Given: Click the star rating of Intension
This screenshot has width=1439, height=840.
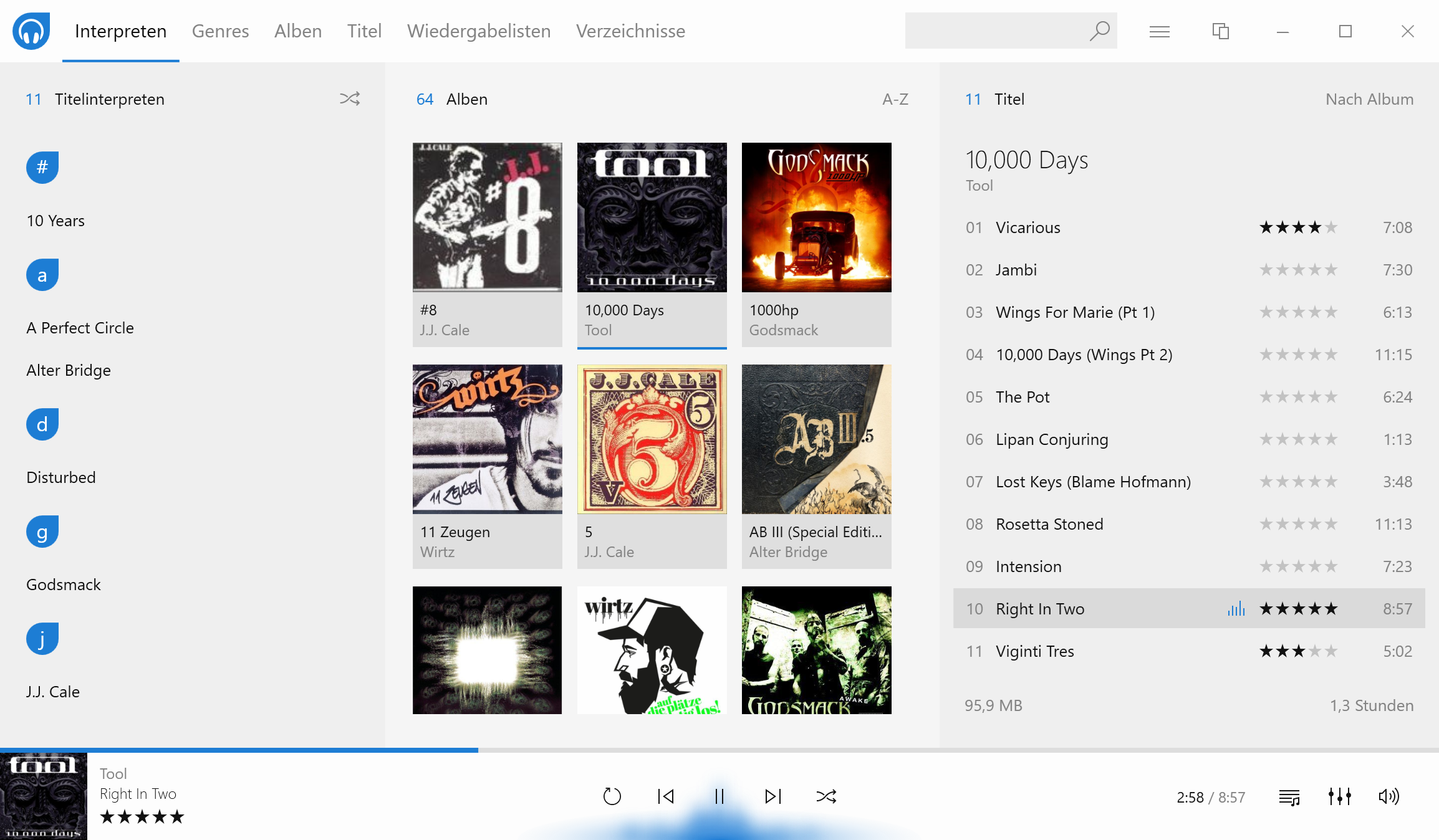Looking at the screenshot, I should click(x=1298, y=566).
